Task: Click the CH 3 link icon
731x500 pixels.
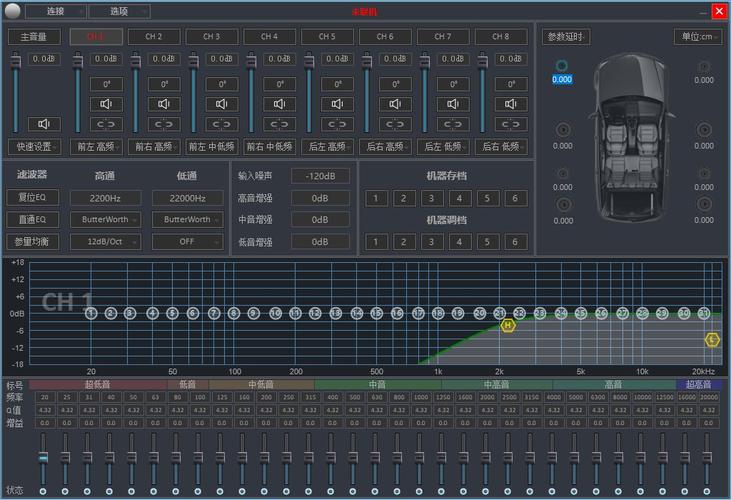Action: point(221,124)
